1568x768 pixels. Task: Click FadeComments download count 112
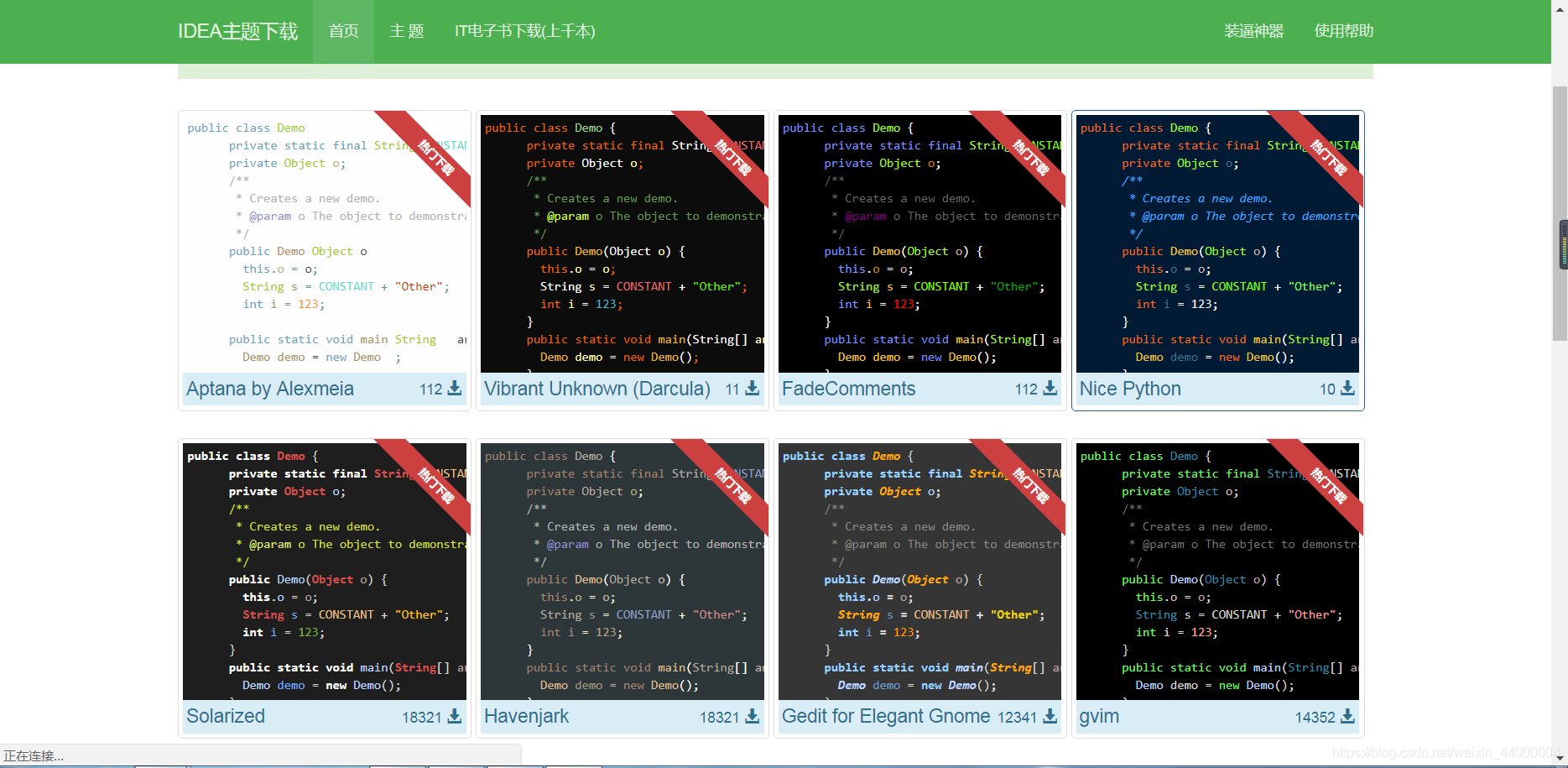coord(1026,389)
